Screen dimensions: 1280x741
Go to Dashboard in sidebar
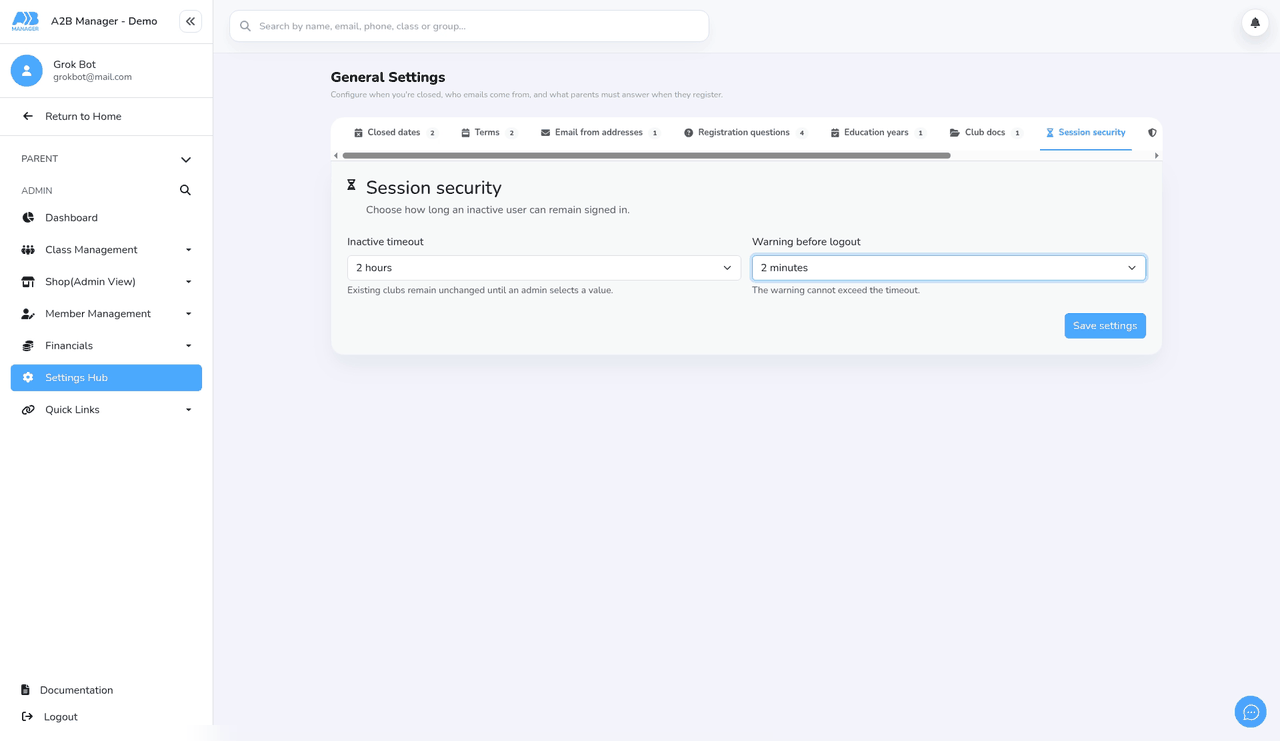[106, 218]
